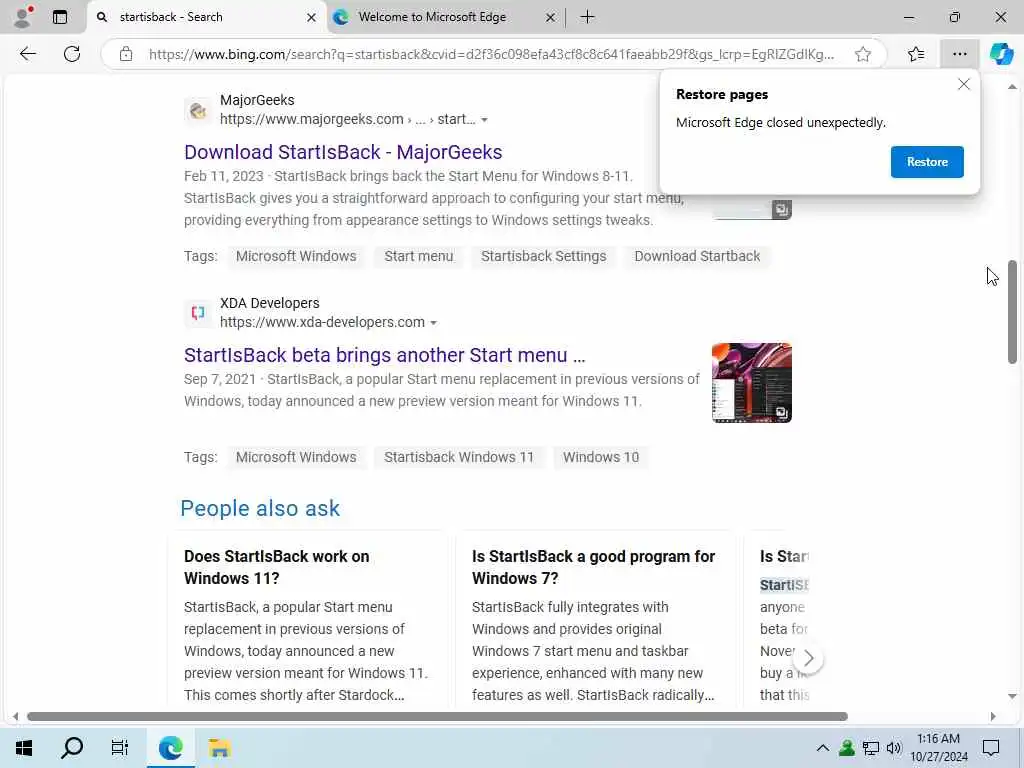
Task: Click the green user tray icon
Action: (846, 748)
